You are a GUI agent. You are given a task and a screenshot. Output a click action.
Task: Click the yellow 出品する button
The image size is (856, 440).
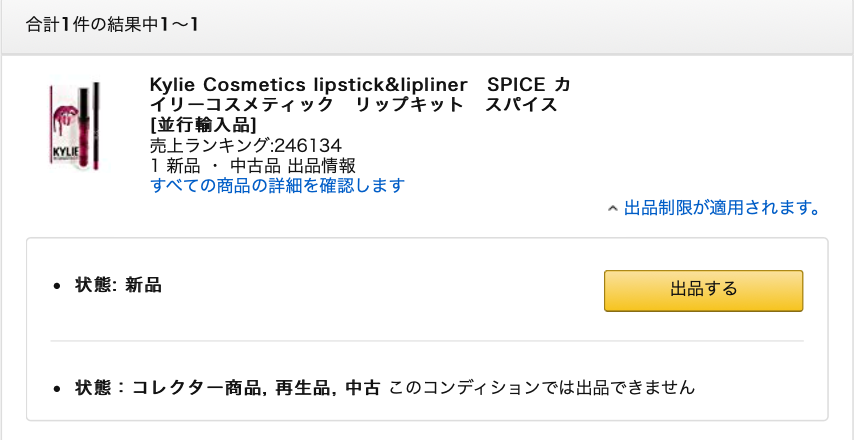pos(703,290)
